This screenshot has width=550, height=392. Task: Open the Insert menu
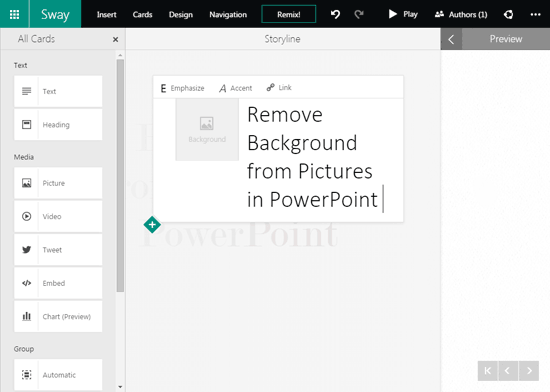106,15
